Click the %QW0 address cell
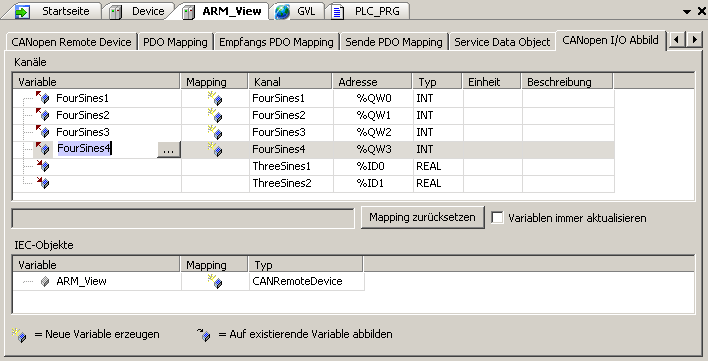The height and width of the screenshot is (361, 708). 373,98
